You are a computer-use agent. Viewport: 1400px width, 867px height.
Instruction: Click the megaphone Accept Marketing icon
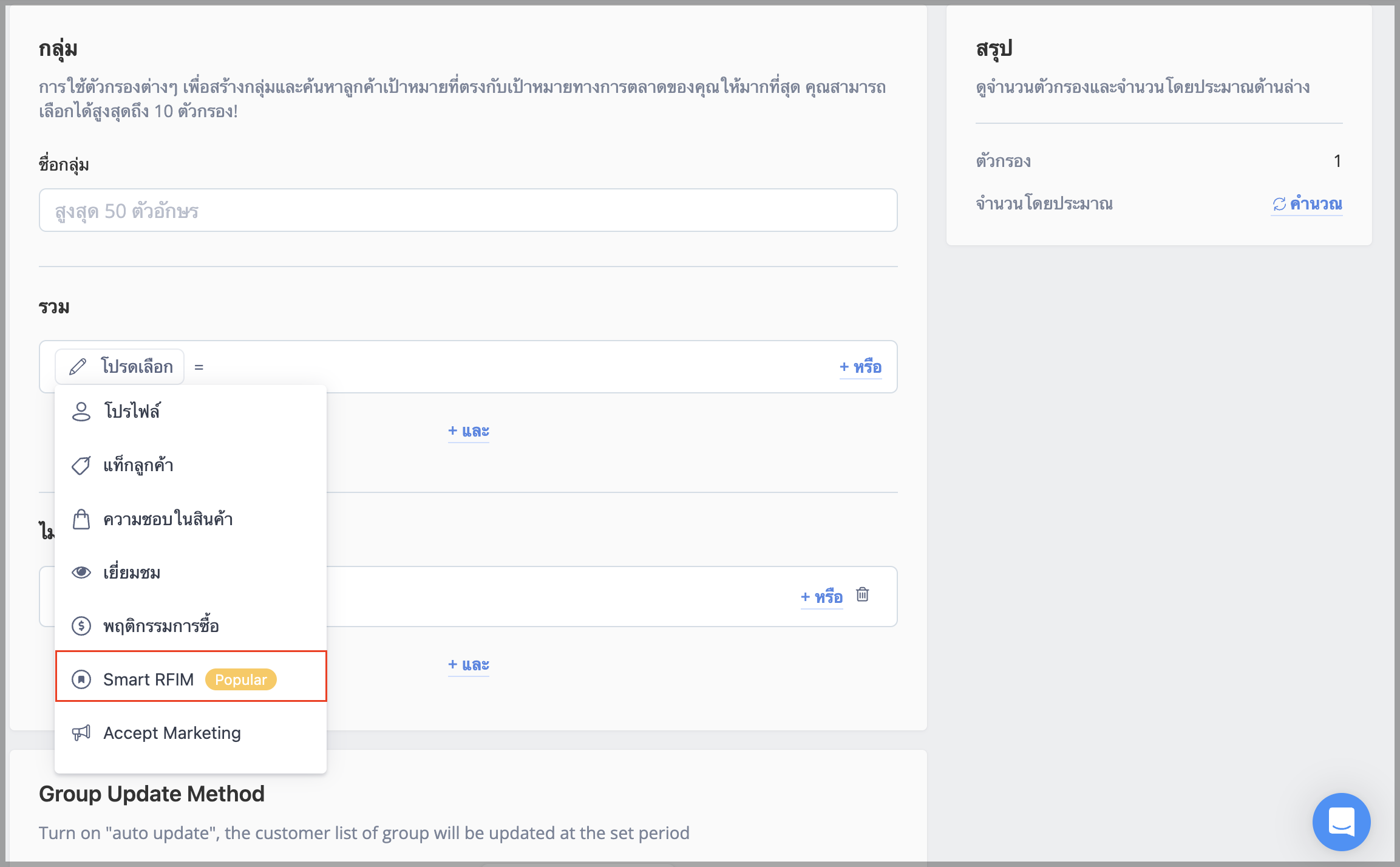tap(81, 733)
